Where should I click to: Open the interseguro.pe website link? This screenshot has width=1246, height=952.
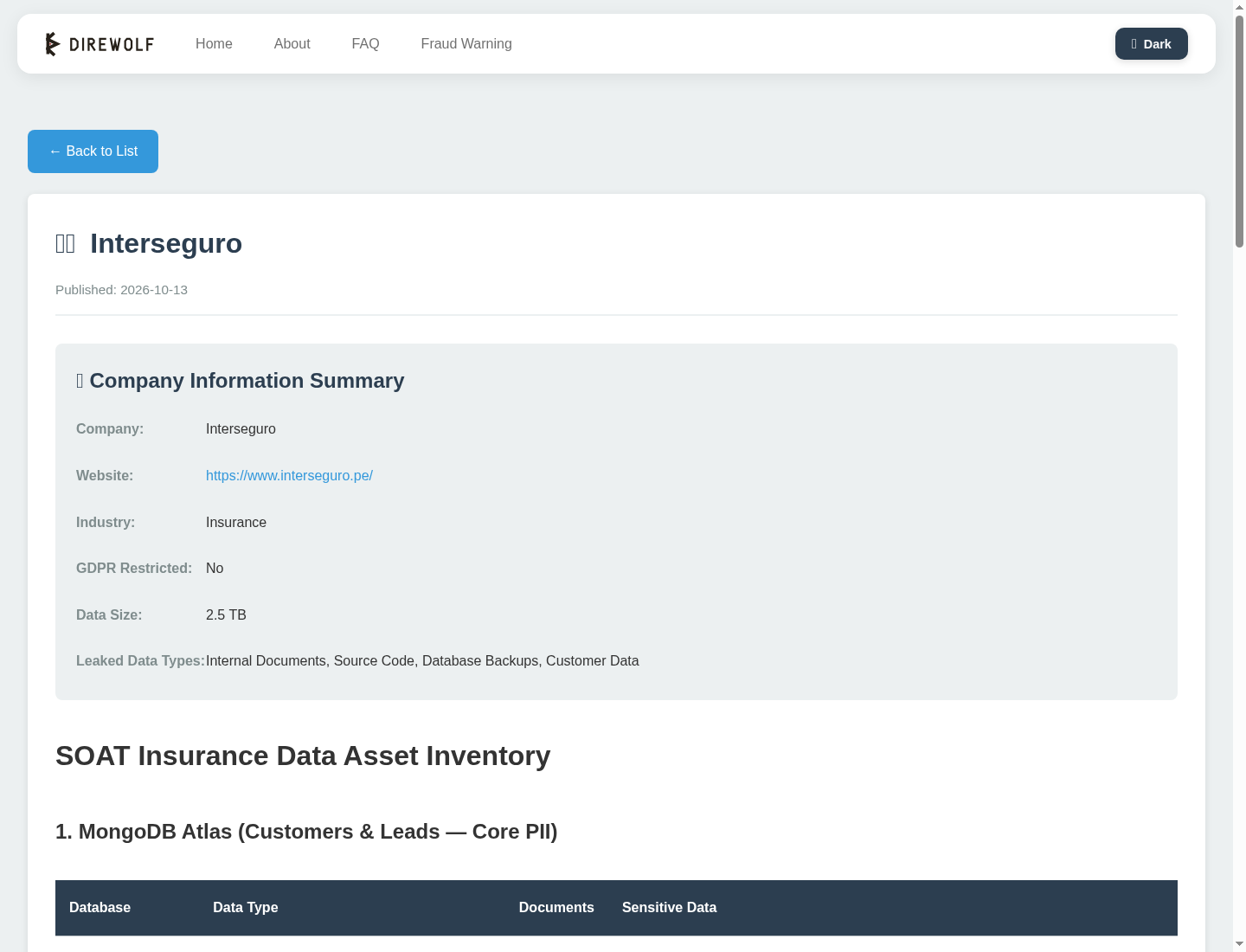coord(289,475)
